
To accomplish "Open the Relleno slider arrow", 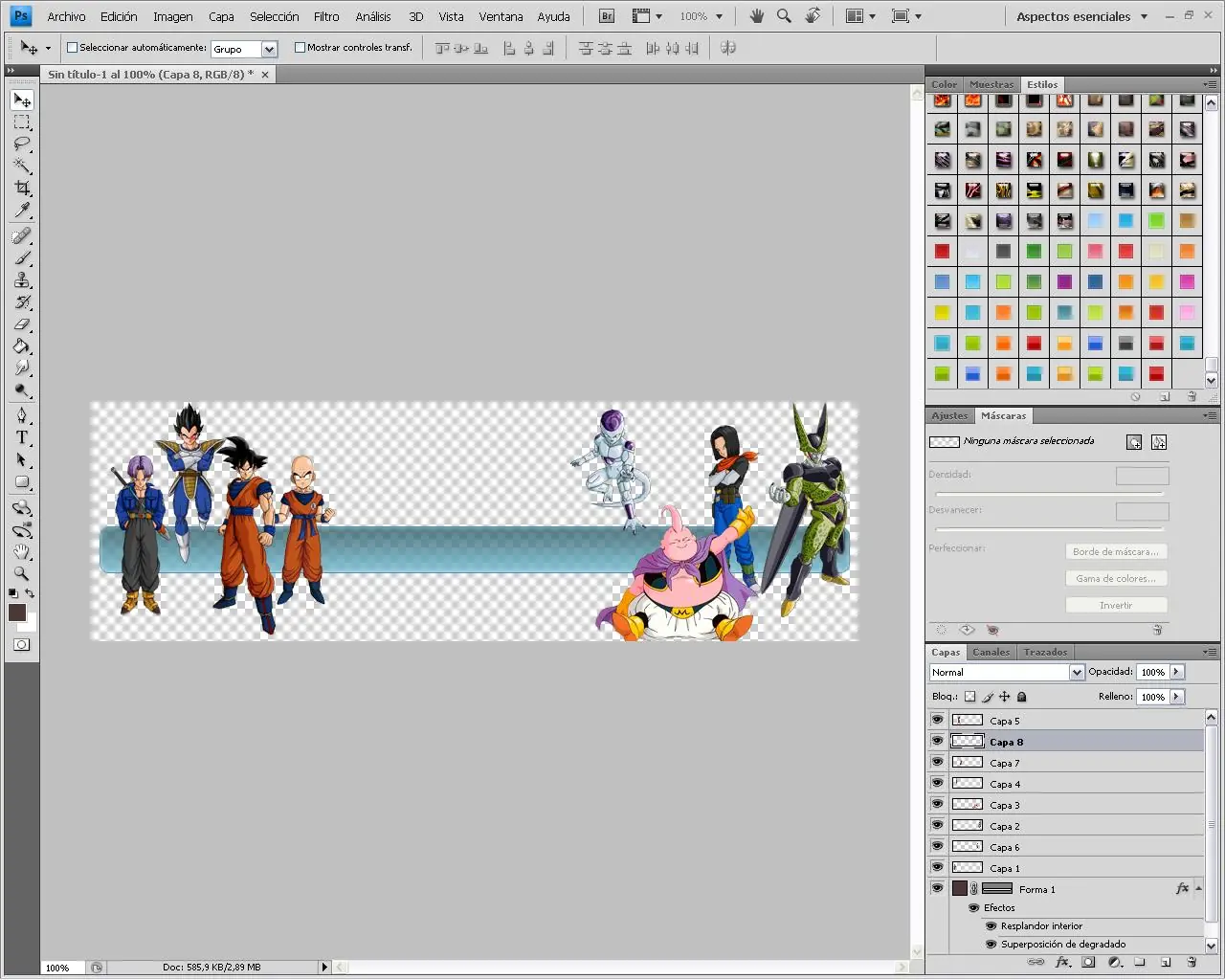I will 1177,697.
